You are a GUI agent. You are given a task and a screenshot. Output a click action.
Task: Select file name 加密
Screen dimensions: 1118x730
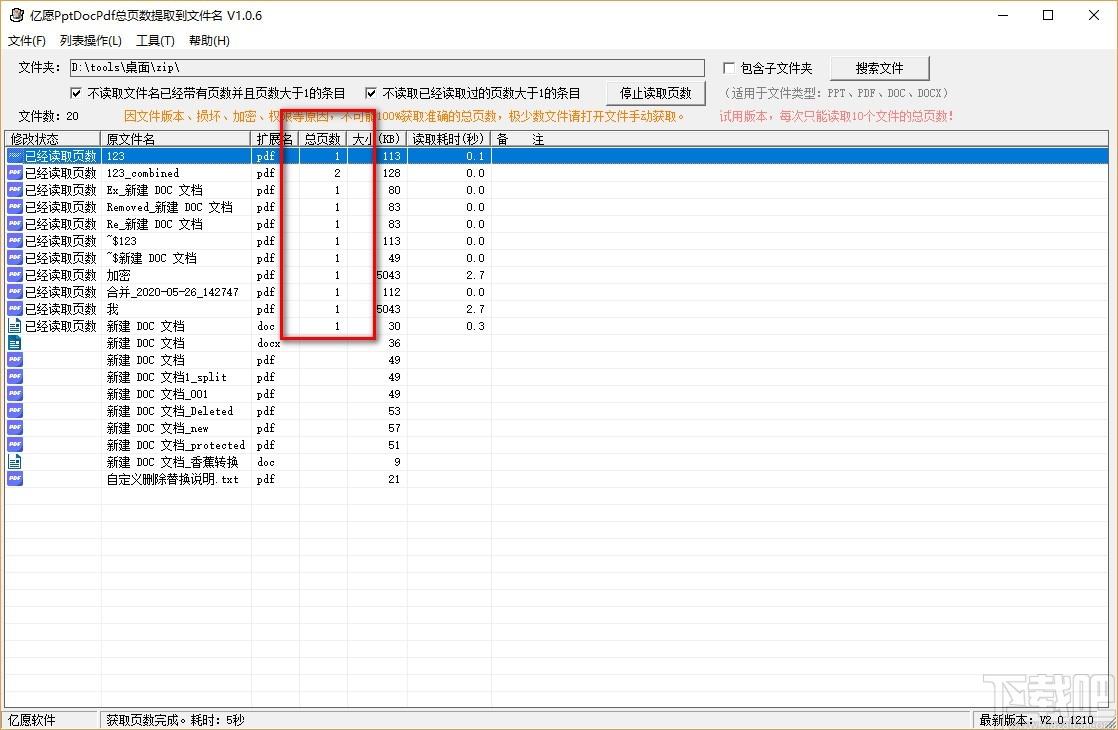pos(118,275)
